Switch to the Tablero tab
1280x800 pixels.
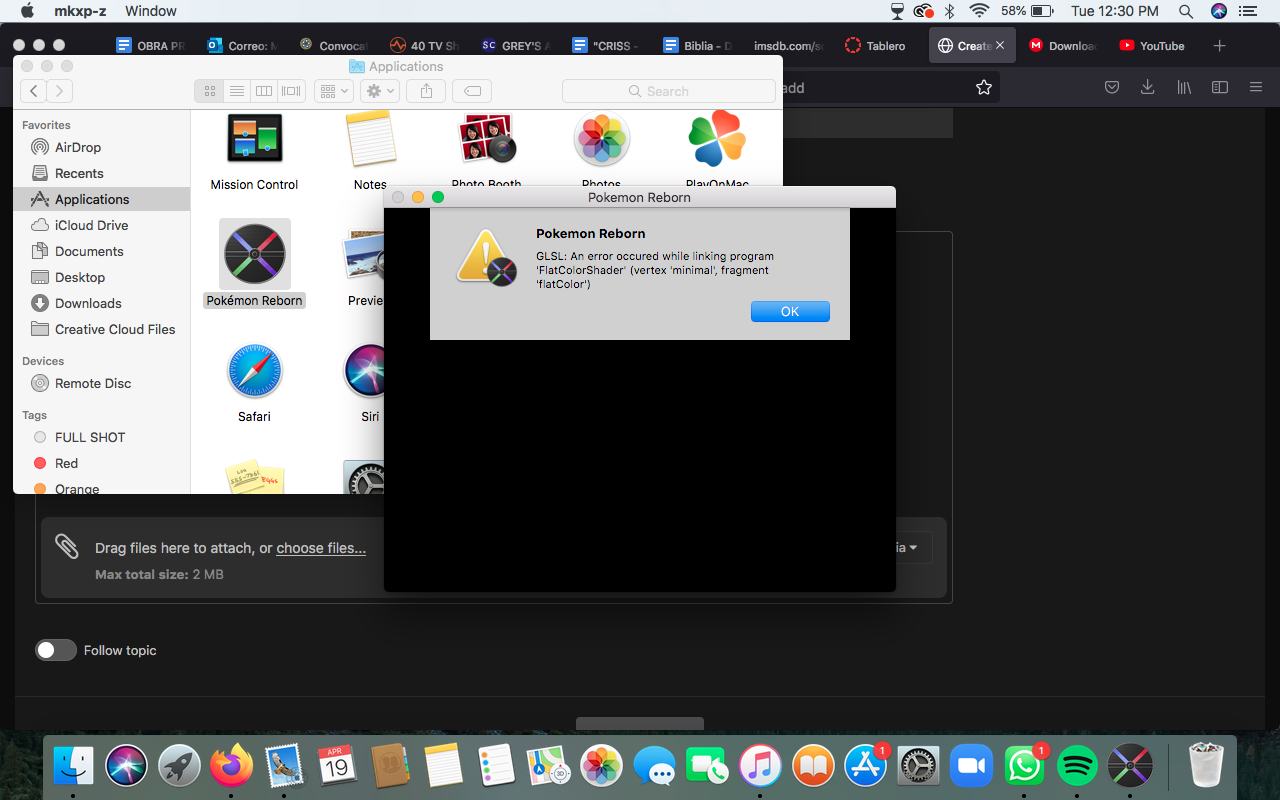[875, 46]
